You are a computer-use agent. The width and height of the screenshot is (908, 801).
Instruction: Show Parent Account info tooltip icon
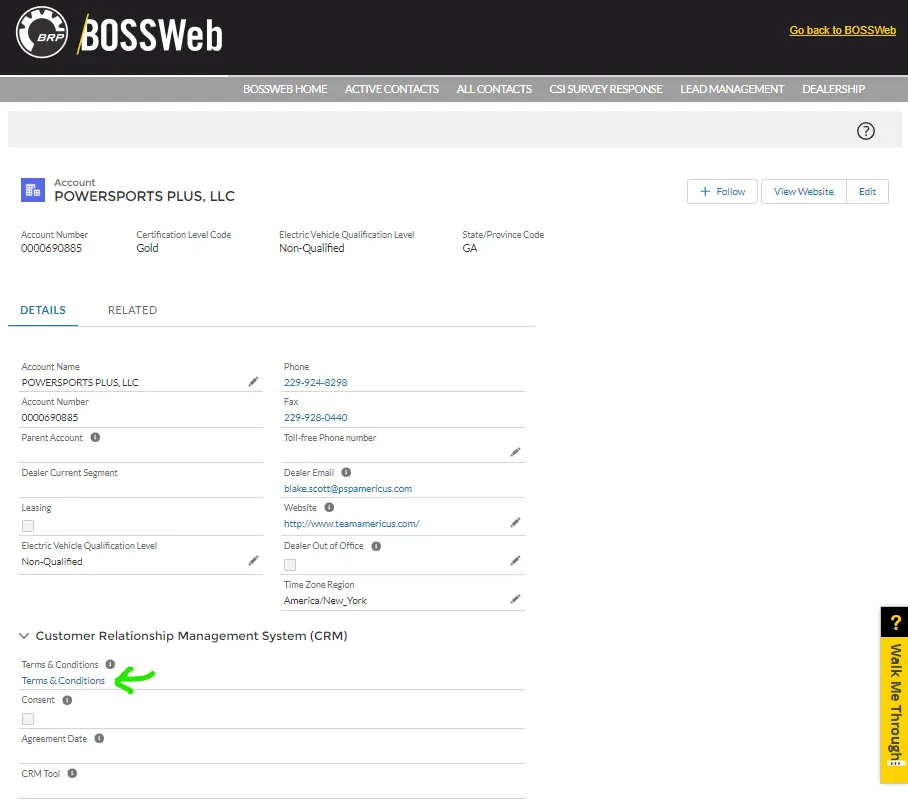coord(96,437)
